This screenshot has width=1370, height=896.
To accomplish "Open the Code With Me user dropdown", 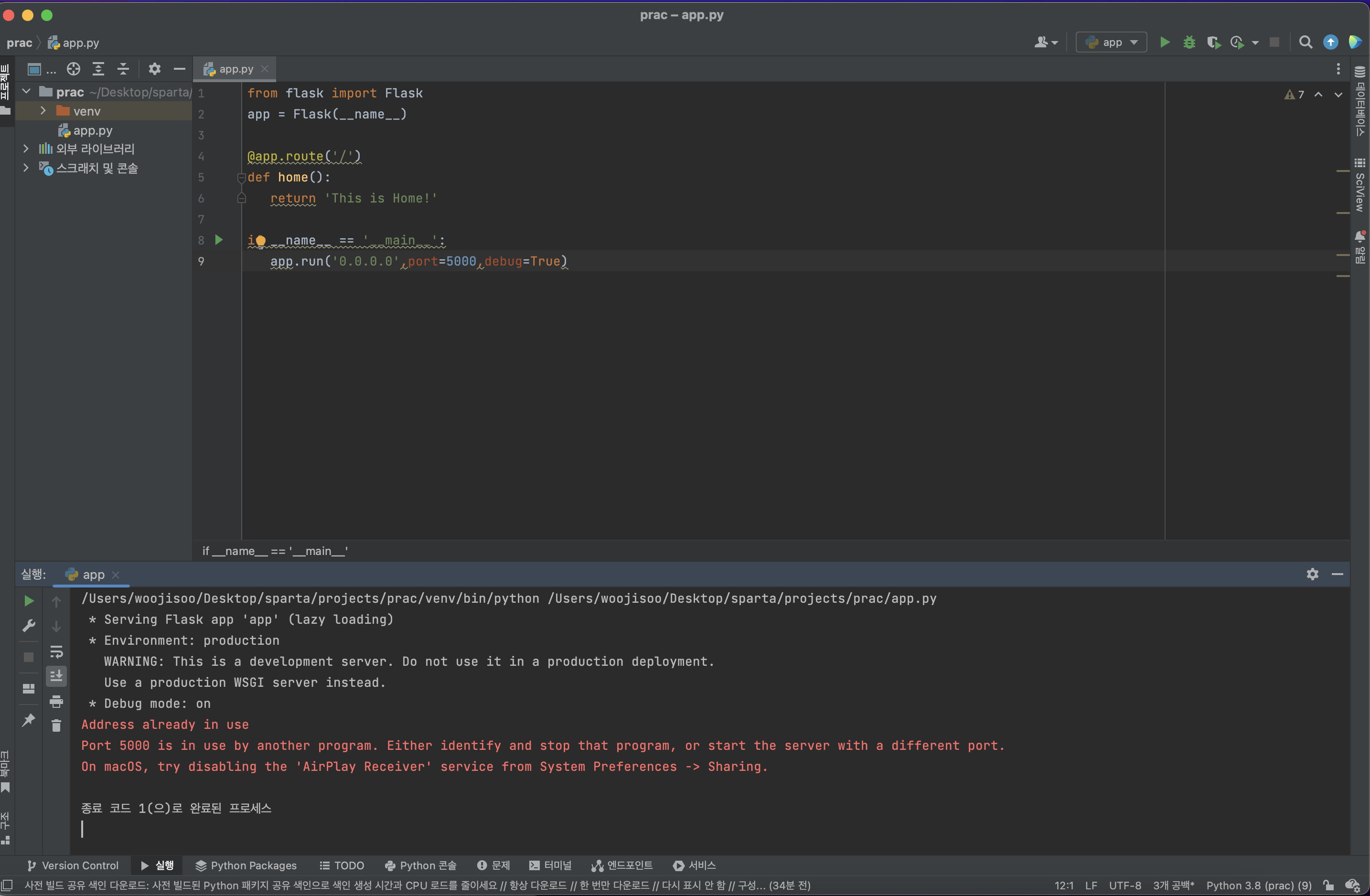I will 1046,42.
